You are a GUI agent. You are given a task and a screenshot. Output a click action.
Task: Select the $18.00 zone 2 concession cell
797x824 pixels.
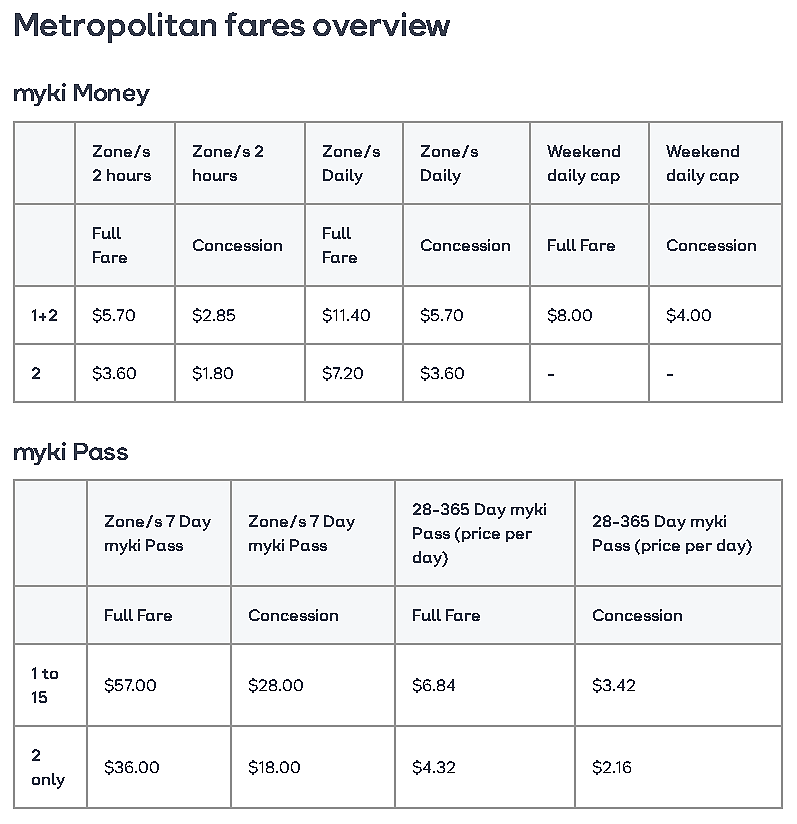tap(313, 767)
